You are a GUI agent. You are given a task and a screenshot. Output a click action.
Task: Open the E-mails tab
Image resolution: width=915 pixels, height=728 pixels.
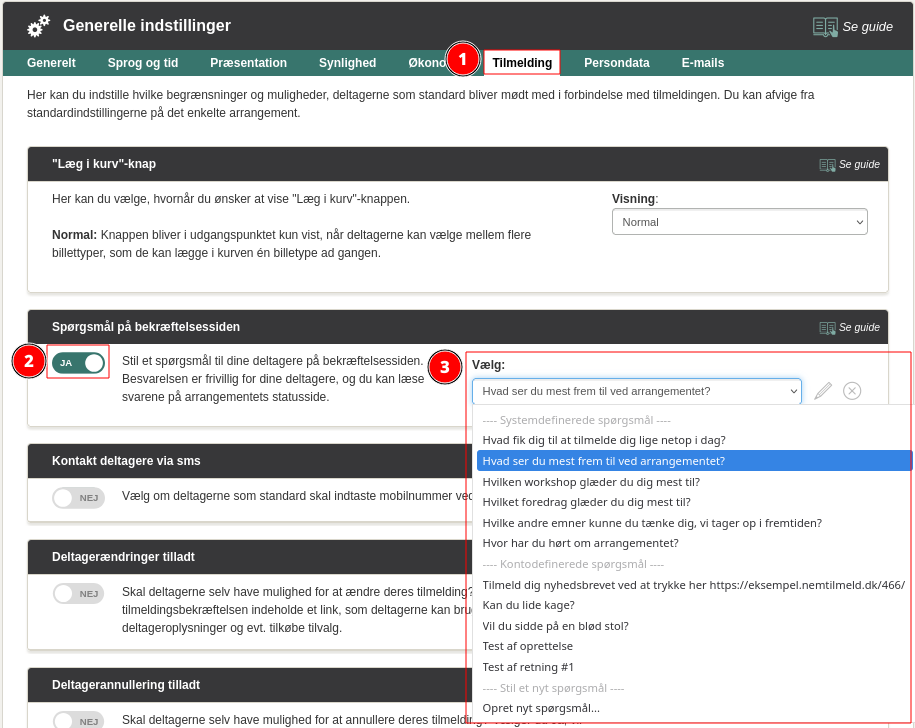point(703,63)
